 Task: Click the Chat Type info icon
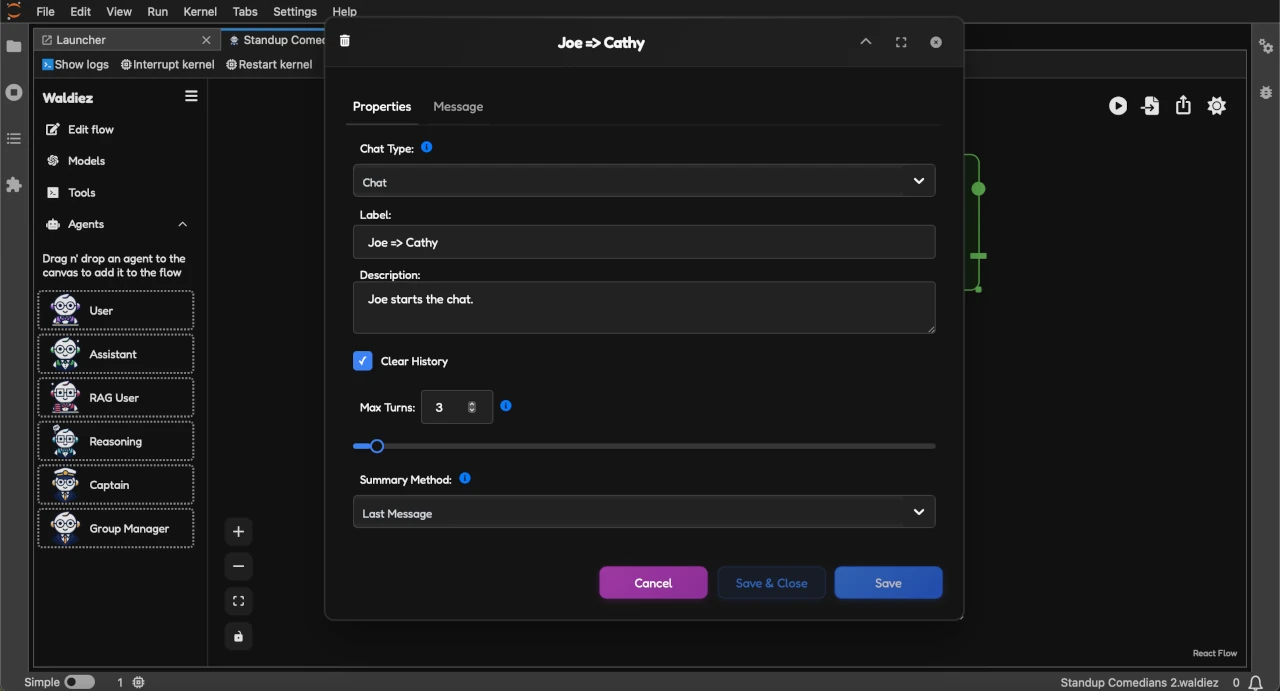click(427, 147)
